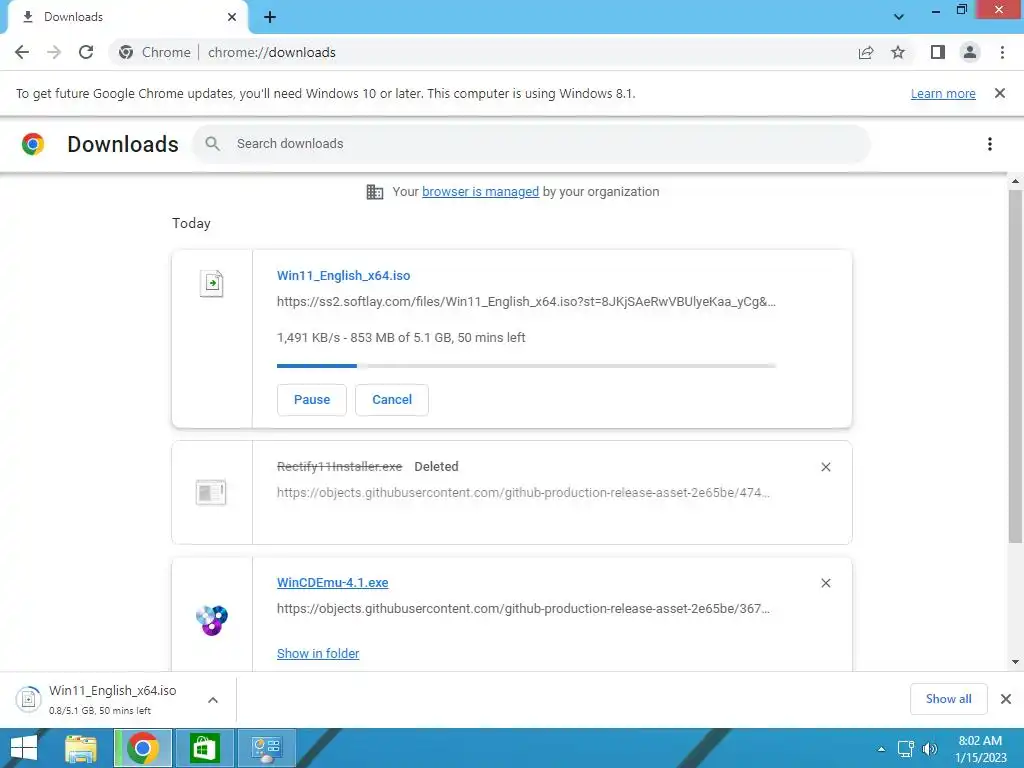Open the browser is managed link

[480, 191]
